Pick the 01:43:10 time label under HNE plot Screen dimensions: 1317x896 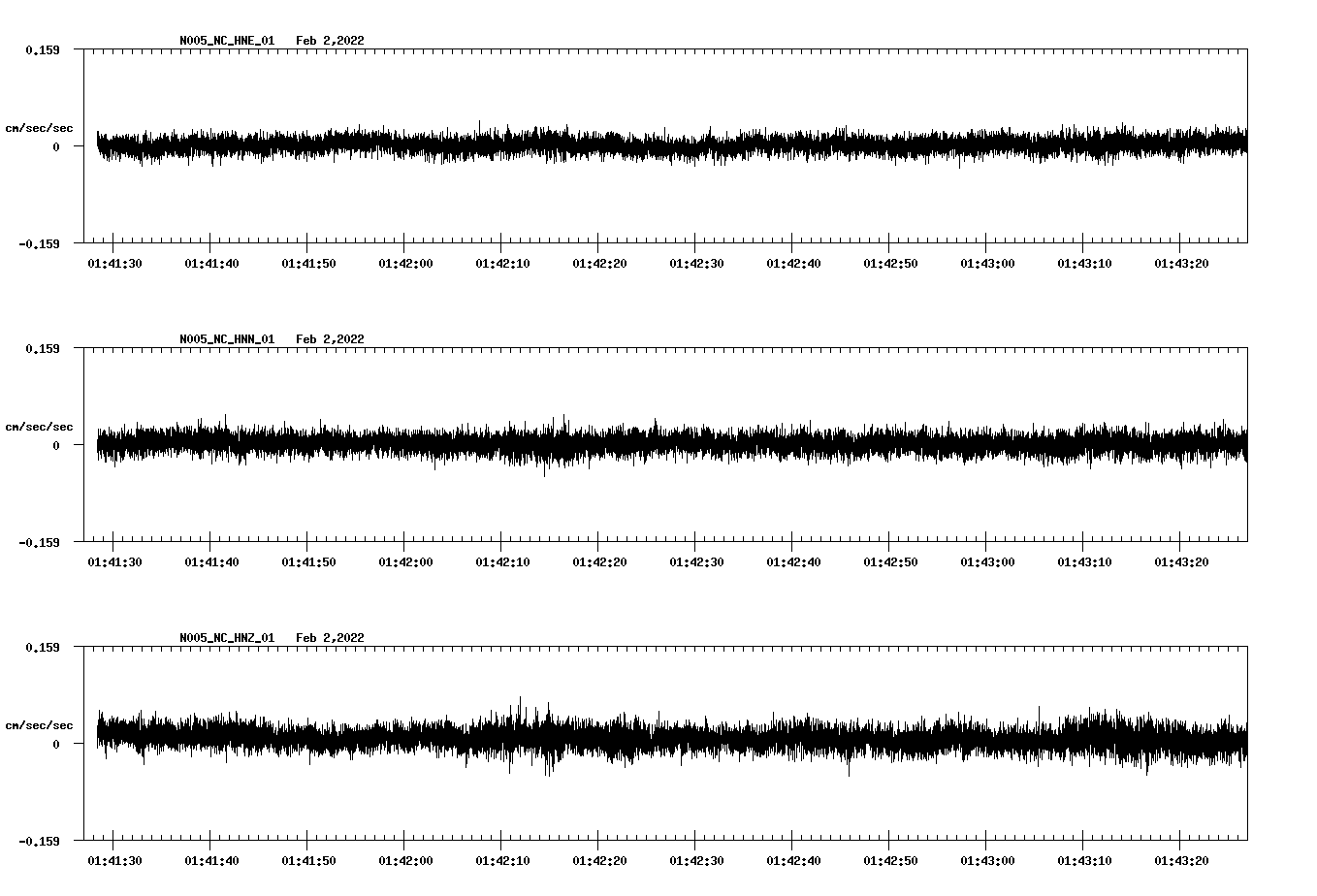[1084, 264]
